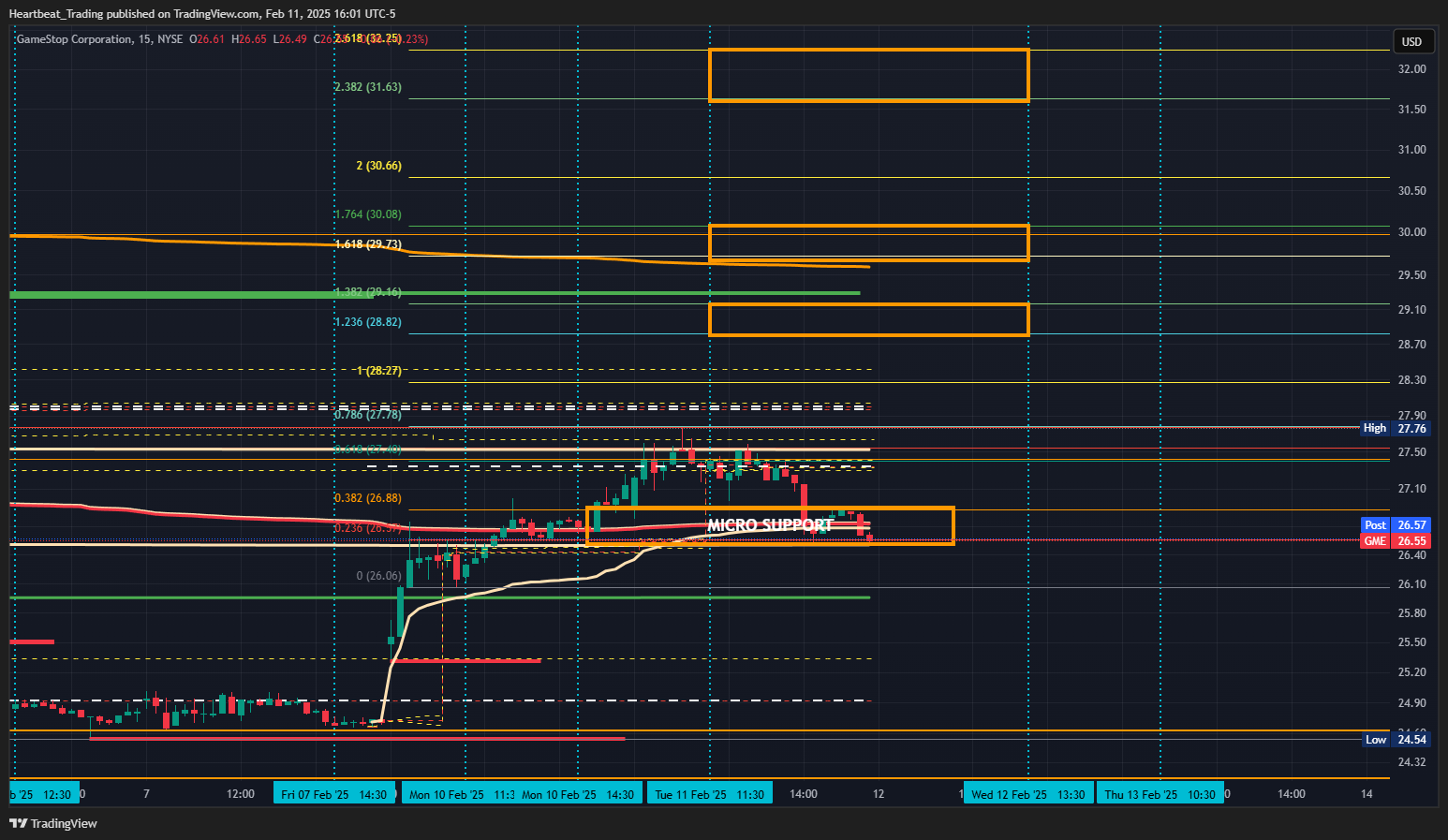
Task: Select the 1 (28.27) Fibonacci label
Action: (379, 371)
